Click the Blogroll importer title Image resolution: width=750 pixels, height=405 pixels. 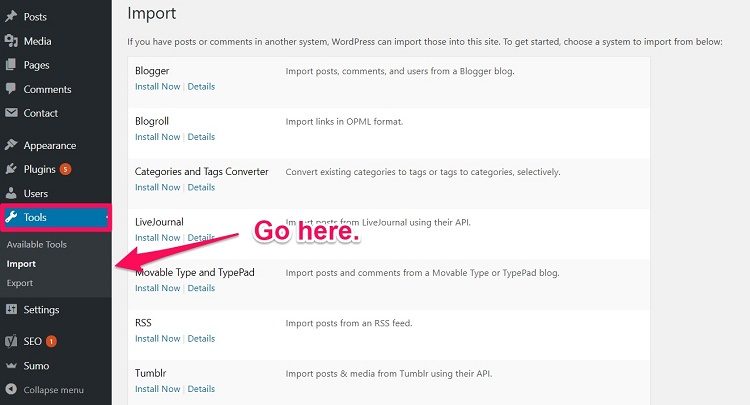click(x=152, y=121)
